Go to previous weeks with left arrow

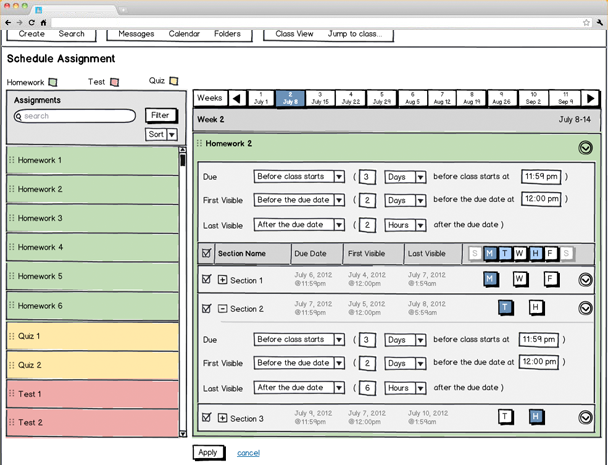(x=237, y=98)
